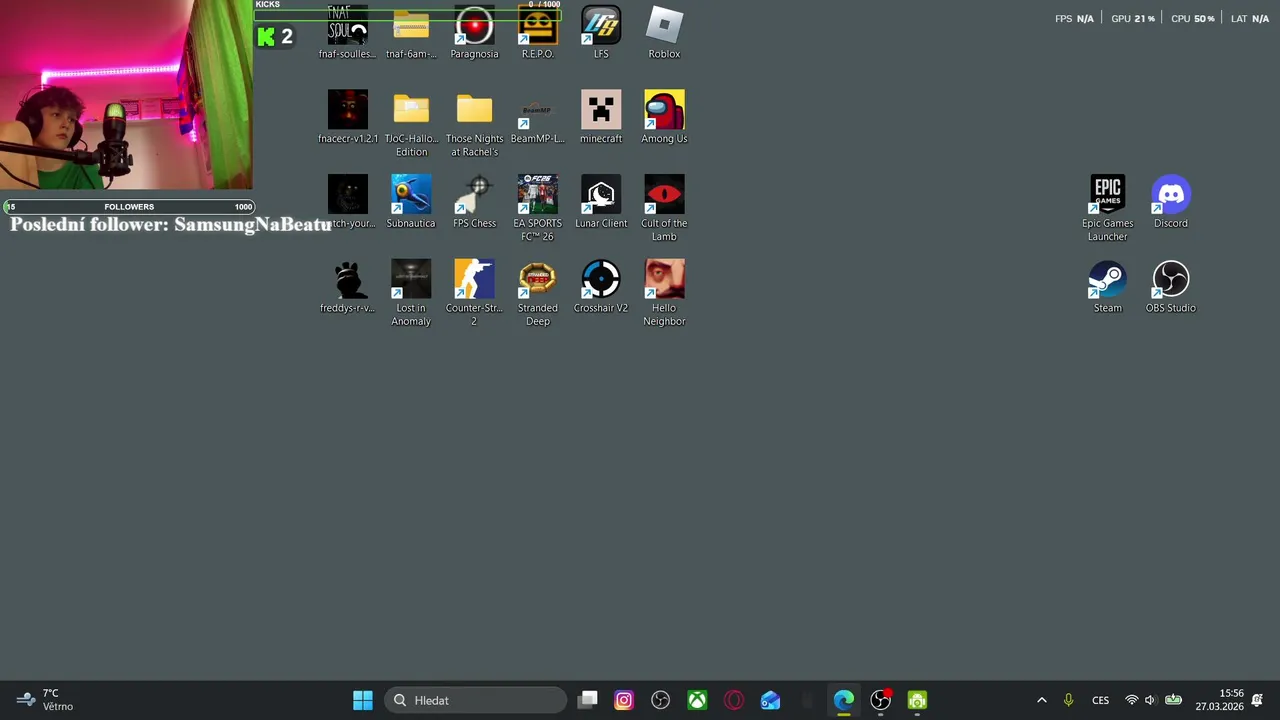Launch BeamMP-Launcher shortcut
Screen dimensions: 1280x720
(537, 117)
